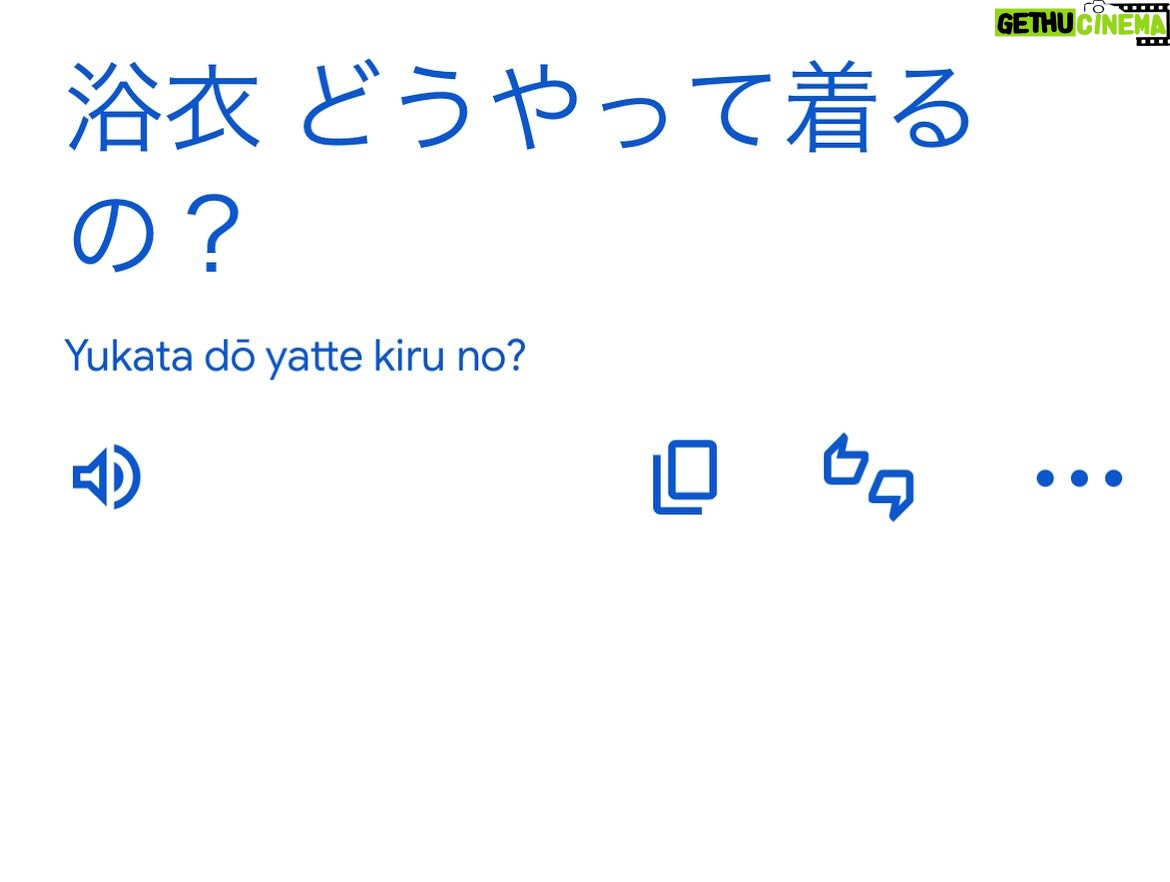Tap the thumbs-up part of the feedback icon
Image resolution: width=1170 pixels, height=882 pixels.
click(x=845, y=460)
